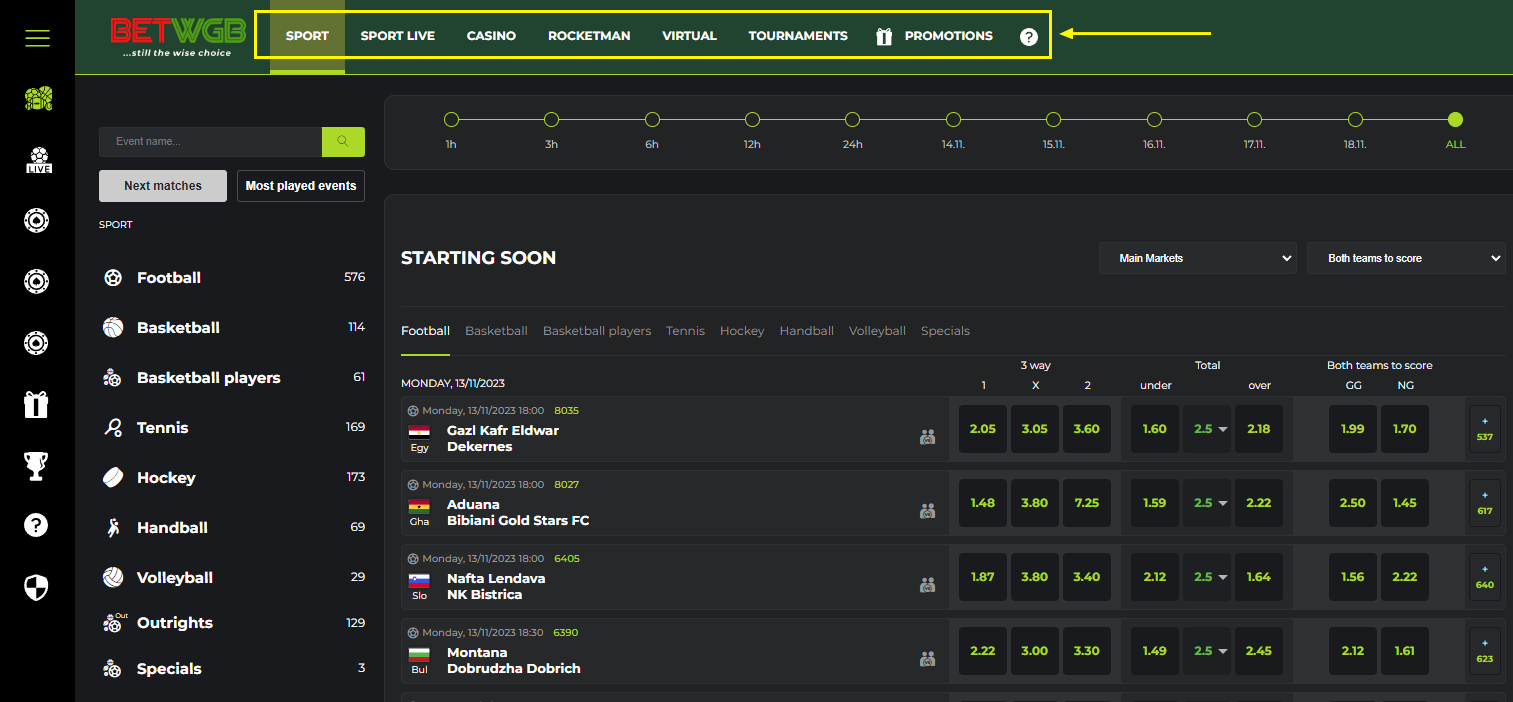Open the CASINO menu in the top navigation
1513x702 pixels.
[x=491, y=35]
